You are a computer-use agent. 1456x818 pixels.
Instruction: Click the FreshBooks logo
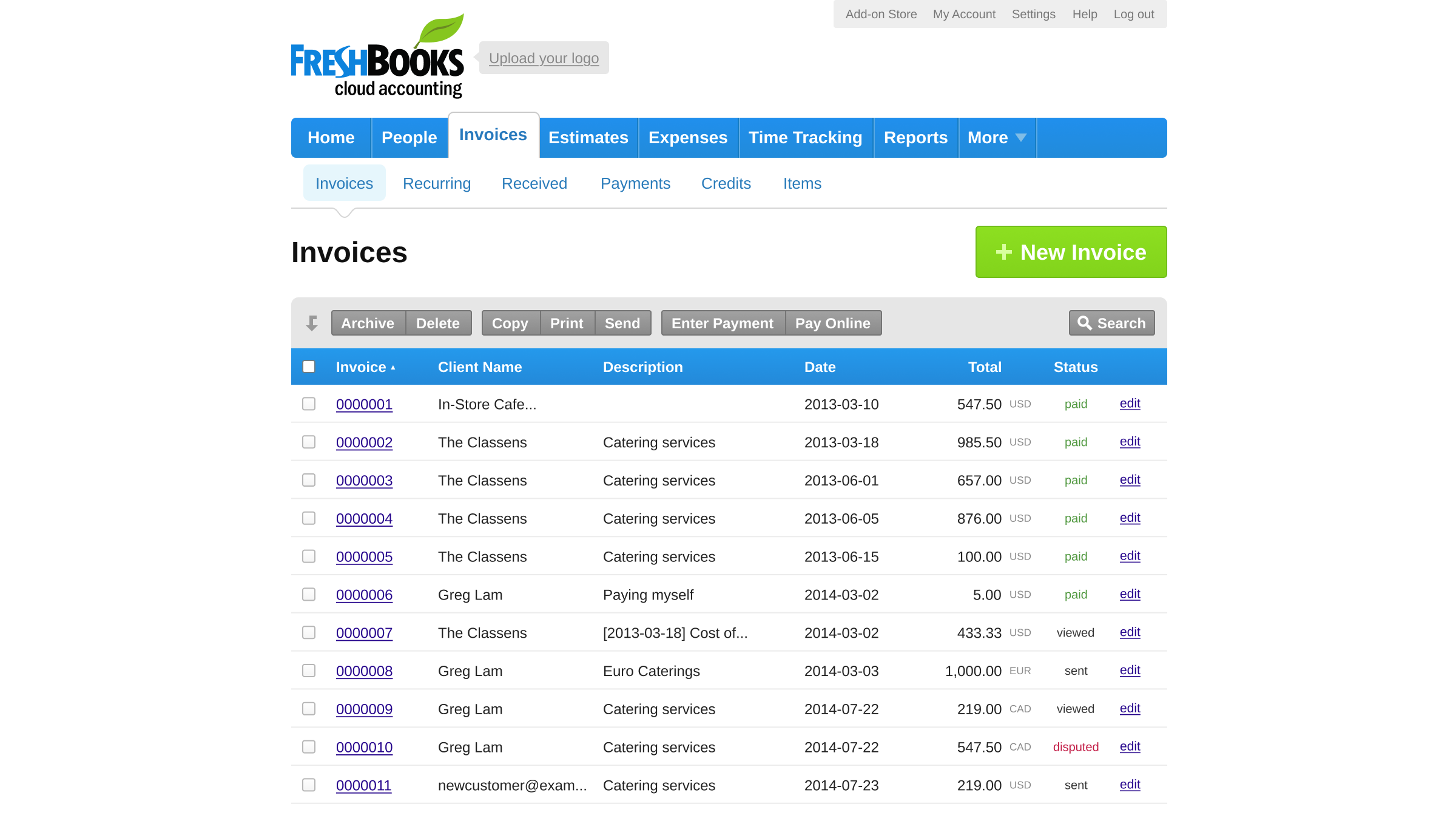pos(377,56)
